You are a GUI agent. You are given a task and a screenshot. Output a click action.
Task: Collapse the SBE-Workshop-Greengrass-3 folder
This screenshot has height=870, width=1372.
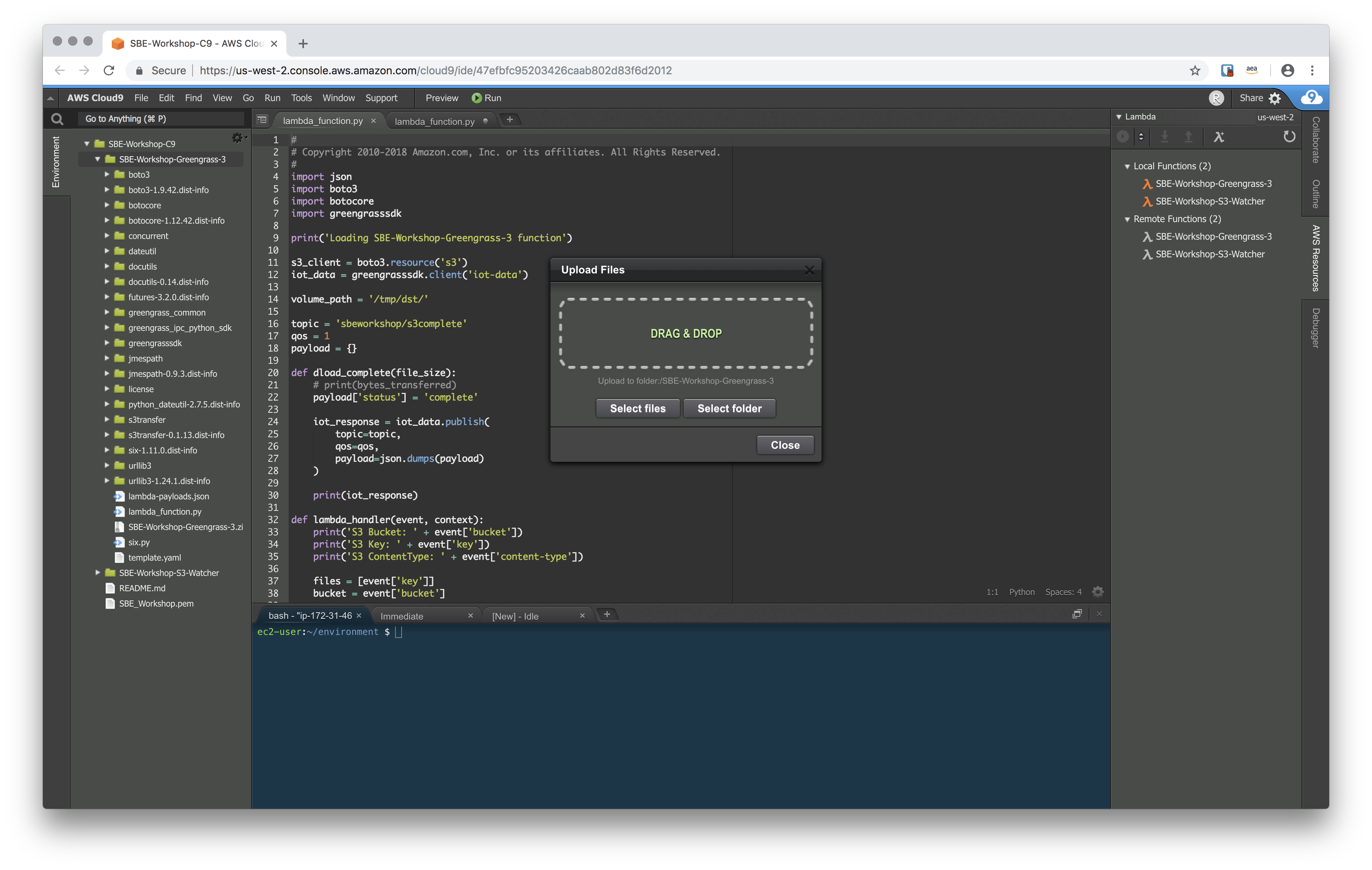click(x=98, y=159)
